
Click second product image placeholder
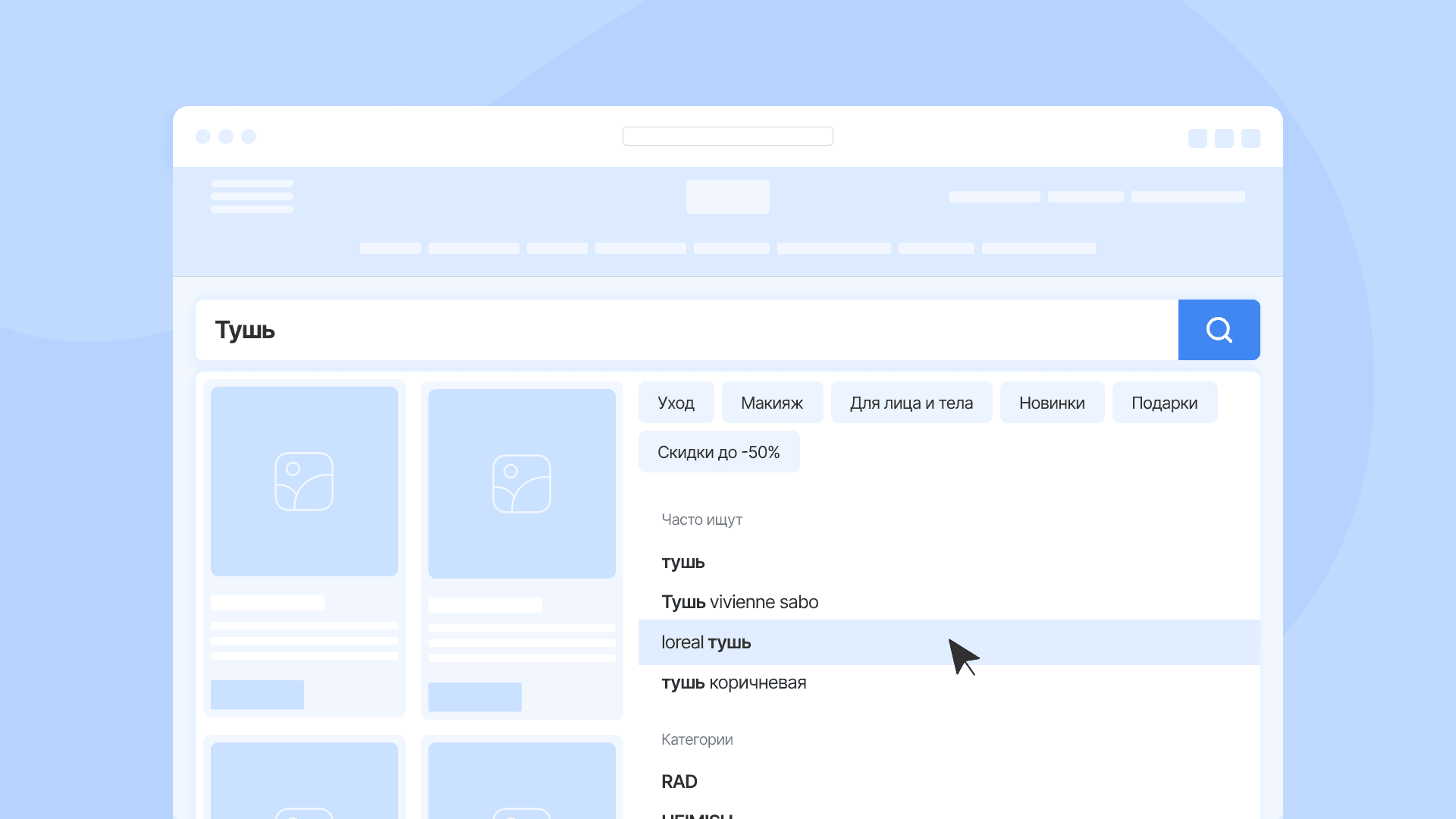point(522,484)
